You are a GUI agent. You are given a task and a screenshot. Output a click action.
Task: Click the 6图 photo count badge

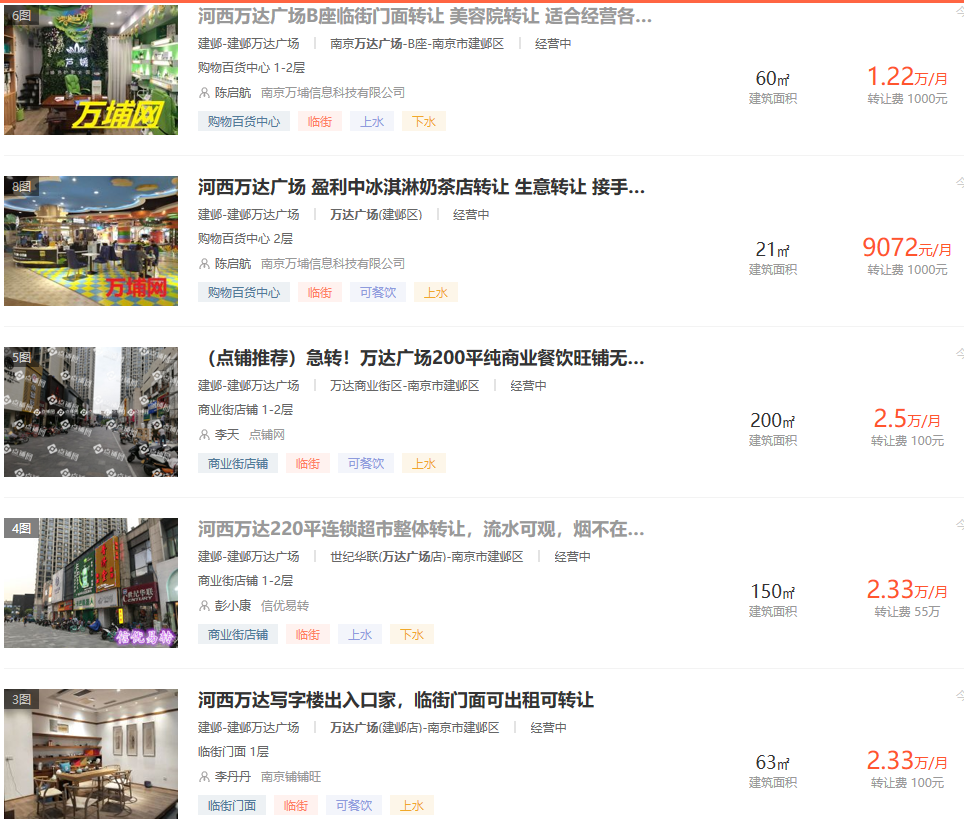point(21,15)
